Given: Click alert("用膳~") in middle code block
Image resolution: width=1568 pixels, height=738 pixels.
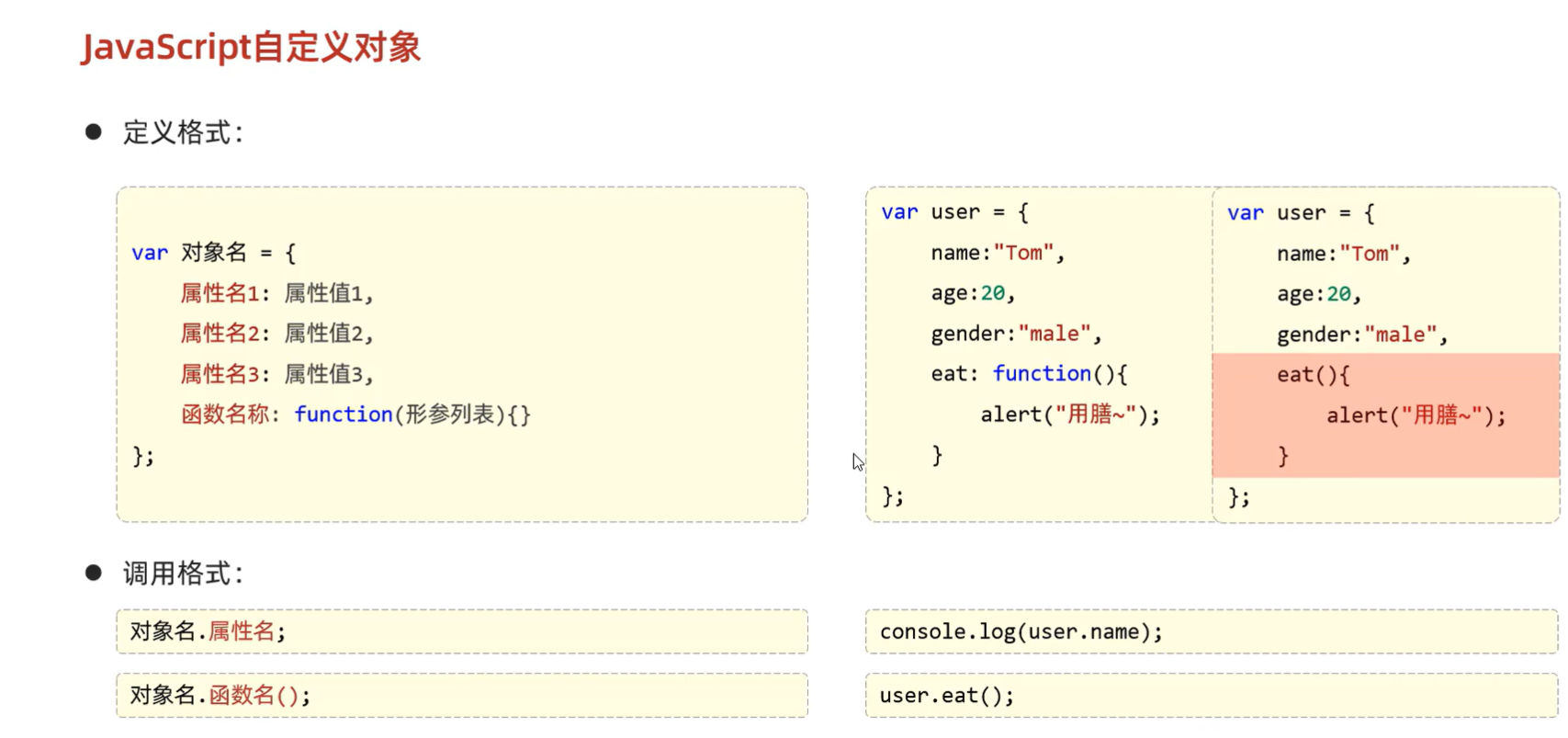Looking at the screenshot, I should point(1070,414).
